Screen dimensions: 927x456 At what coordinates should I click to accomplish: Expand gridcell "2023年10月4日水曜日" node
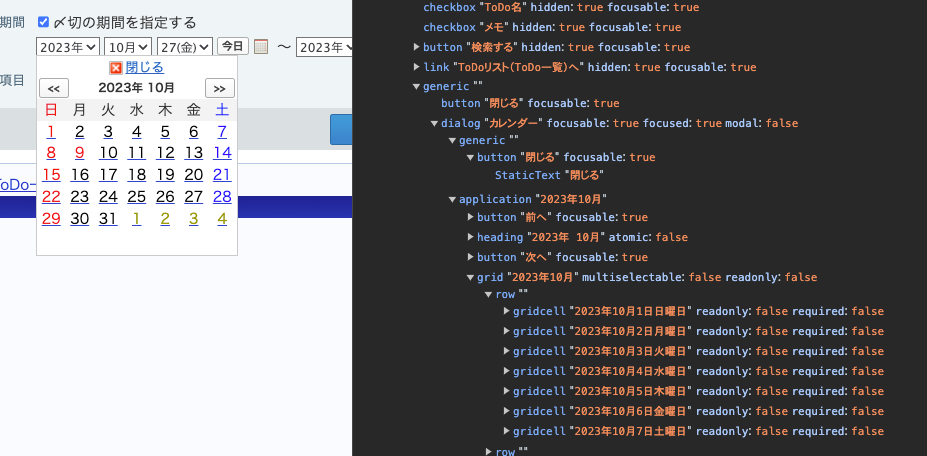coord(507,371)
